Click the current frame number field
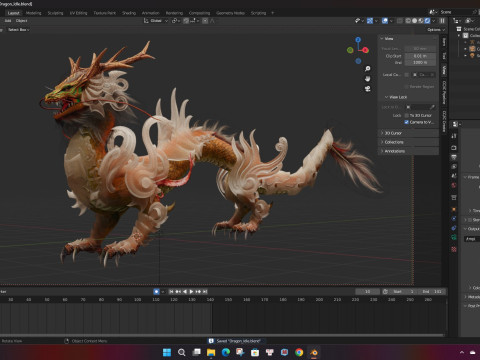Image resolution: width=480 pixels, height=360 pixels. tap(367, 292)
